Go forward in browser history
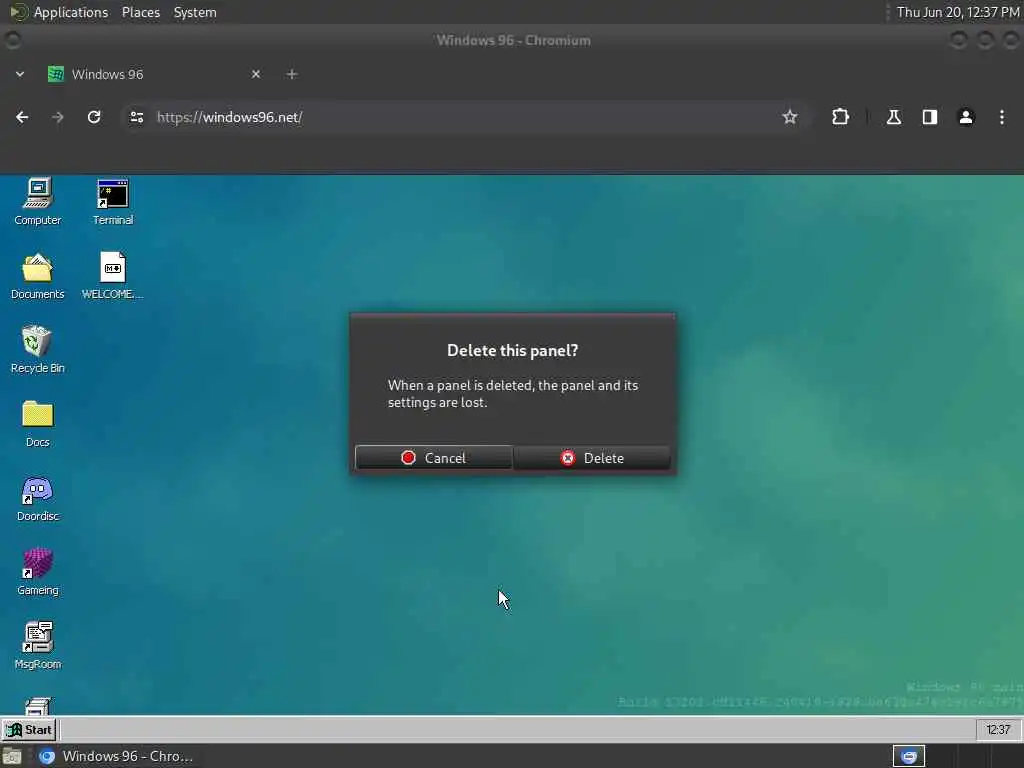The height and width of the screenshot is (768, 1024). tap(58, 117)
